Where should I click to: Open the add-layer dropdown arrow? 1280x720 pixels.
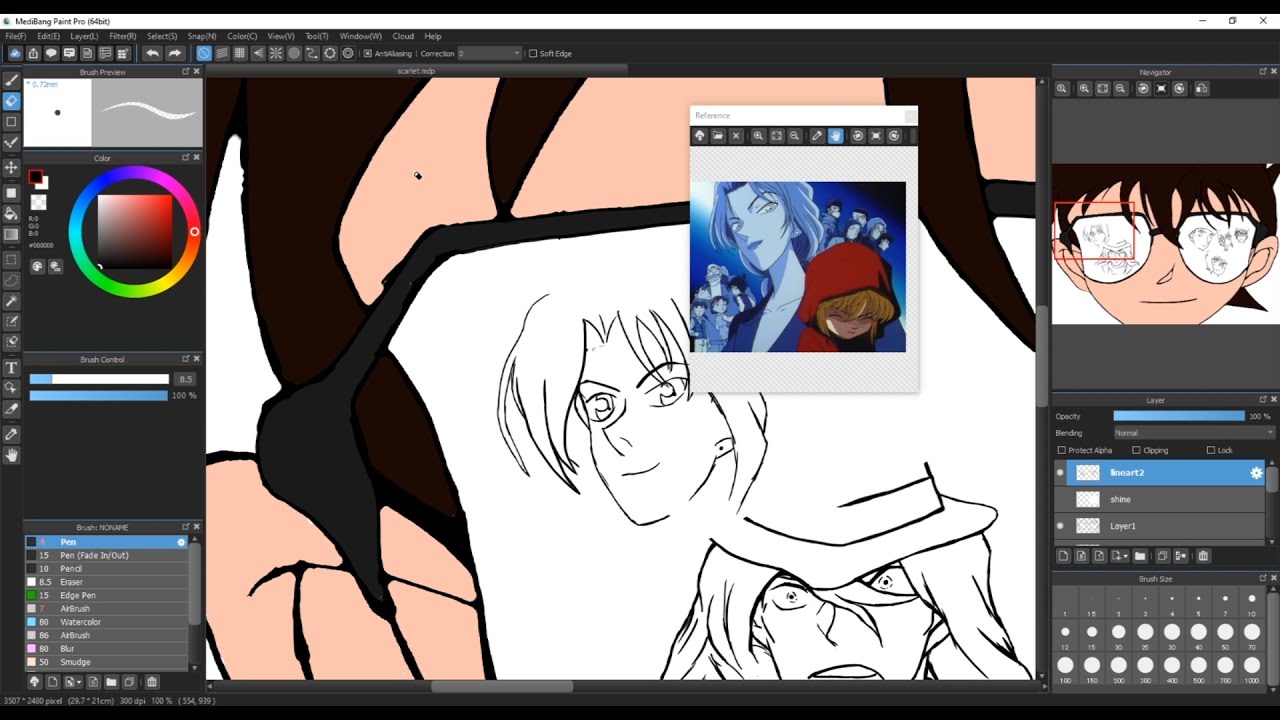tap(1126, 556)
